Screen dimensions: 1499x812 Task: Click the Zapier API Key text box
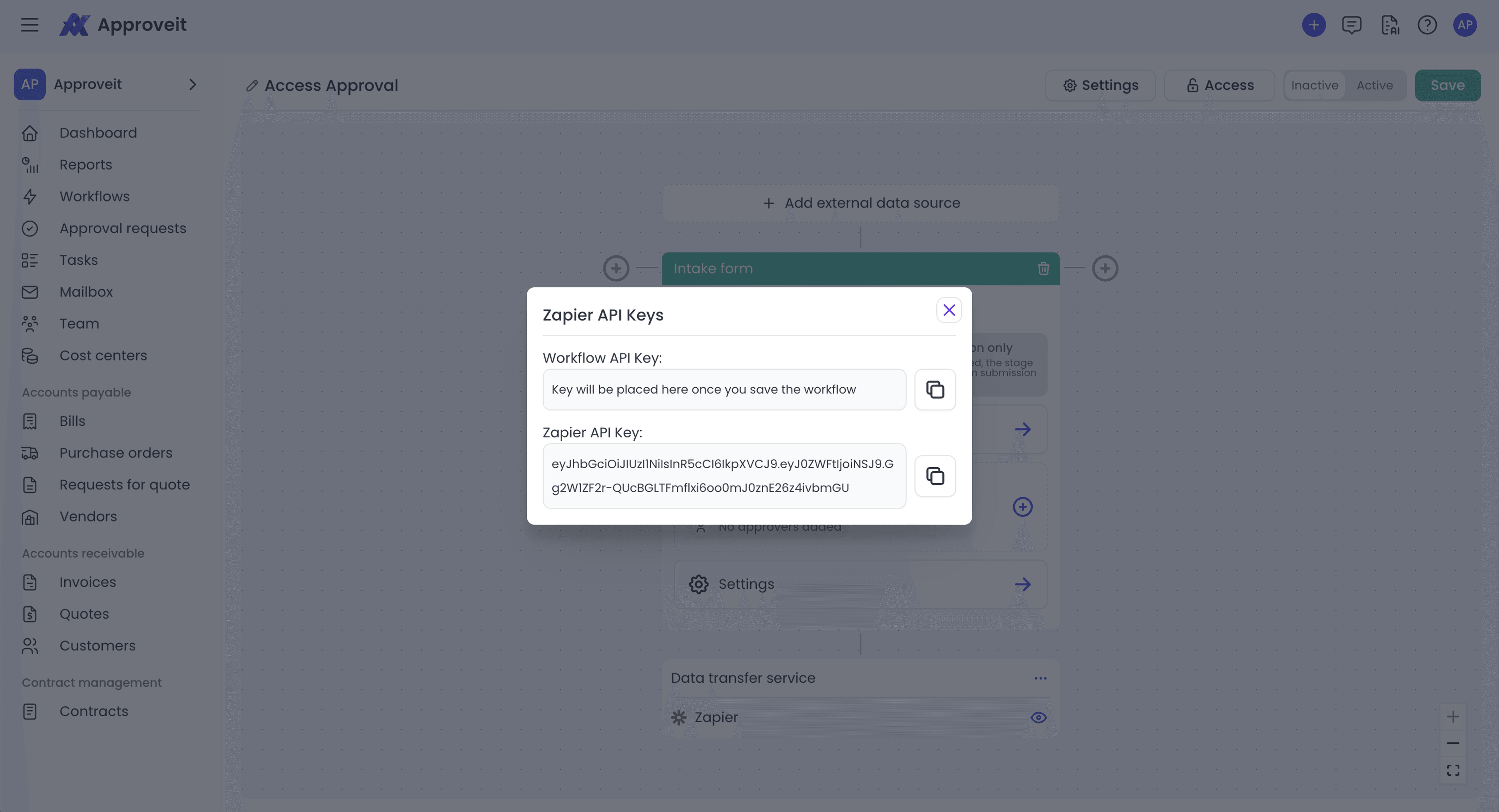point(724,476)
